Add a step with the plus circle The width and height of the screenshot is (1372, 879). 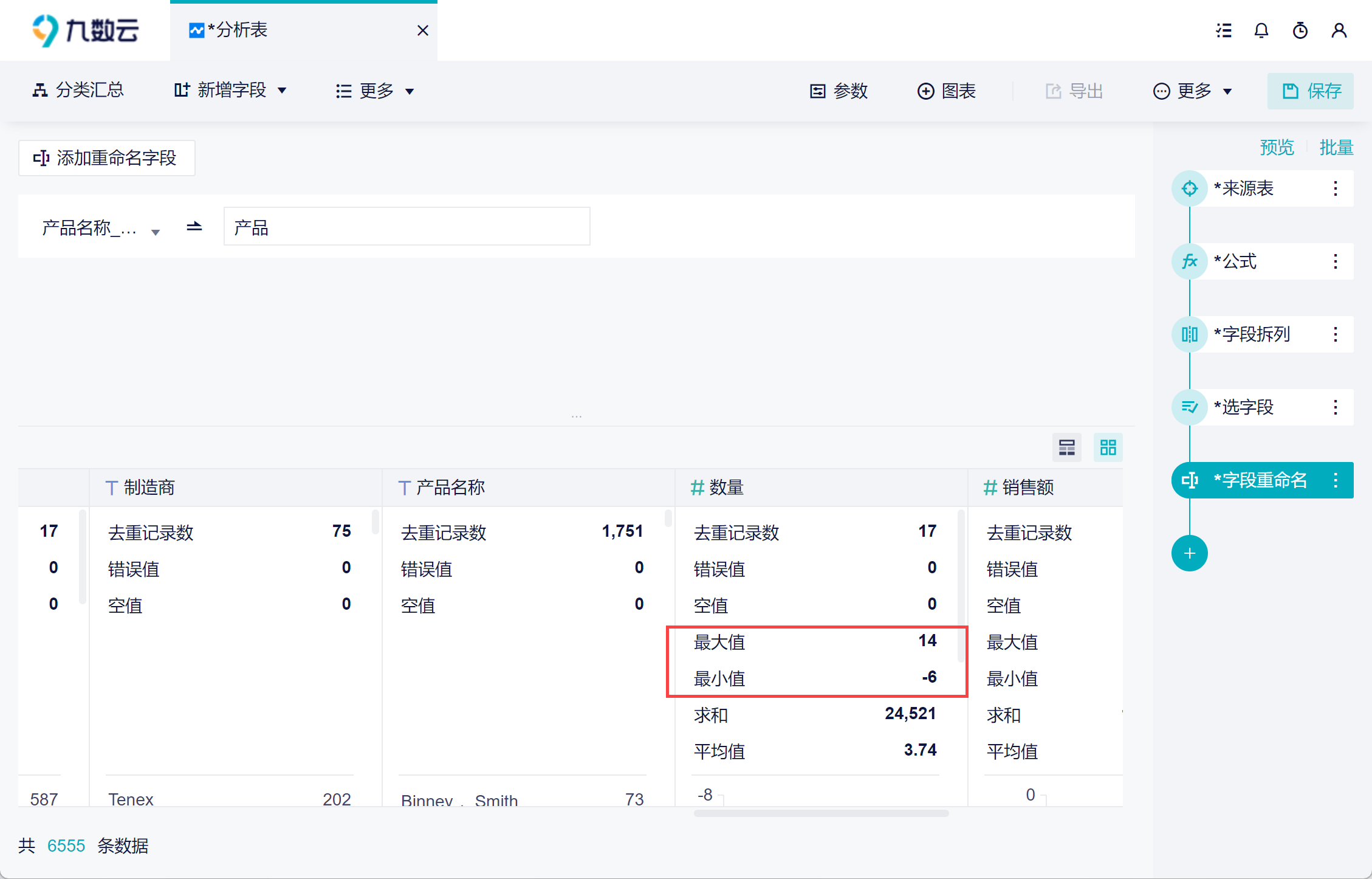click(1189, 553)
